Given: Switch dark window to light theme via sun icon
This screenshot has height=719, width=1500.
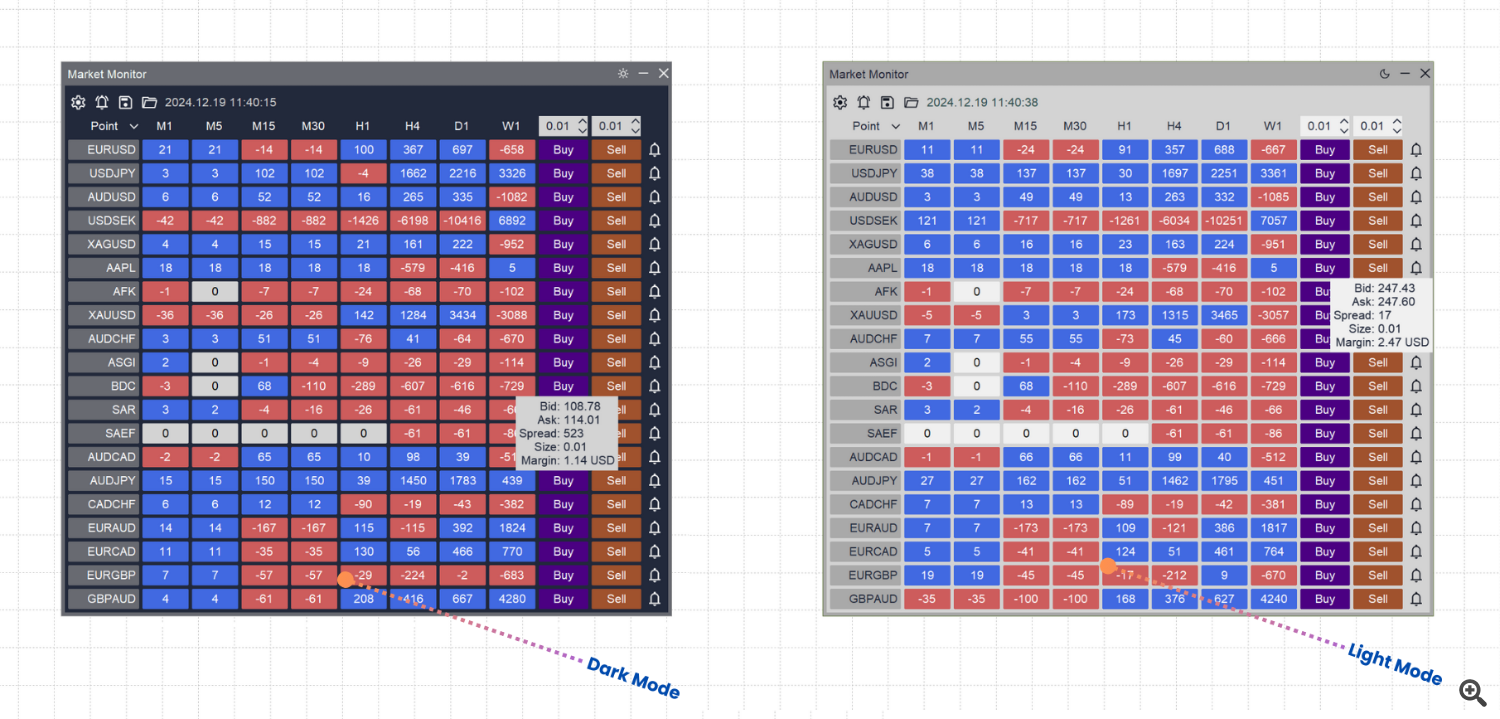Looking at the screenshot, I should [x=623, y=74].
